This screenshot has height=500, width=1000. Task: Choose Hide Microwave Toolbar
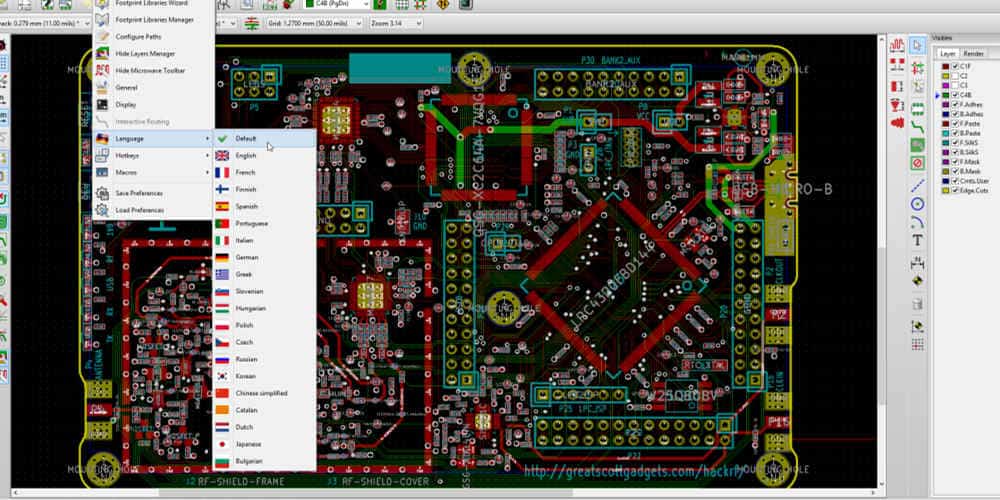[x=152, y=70]
